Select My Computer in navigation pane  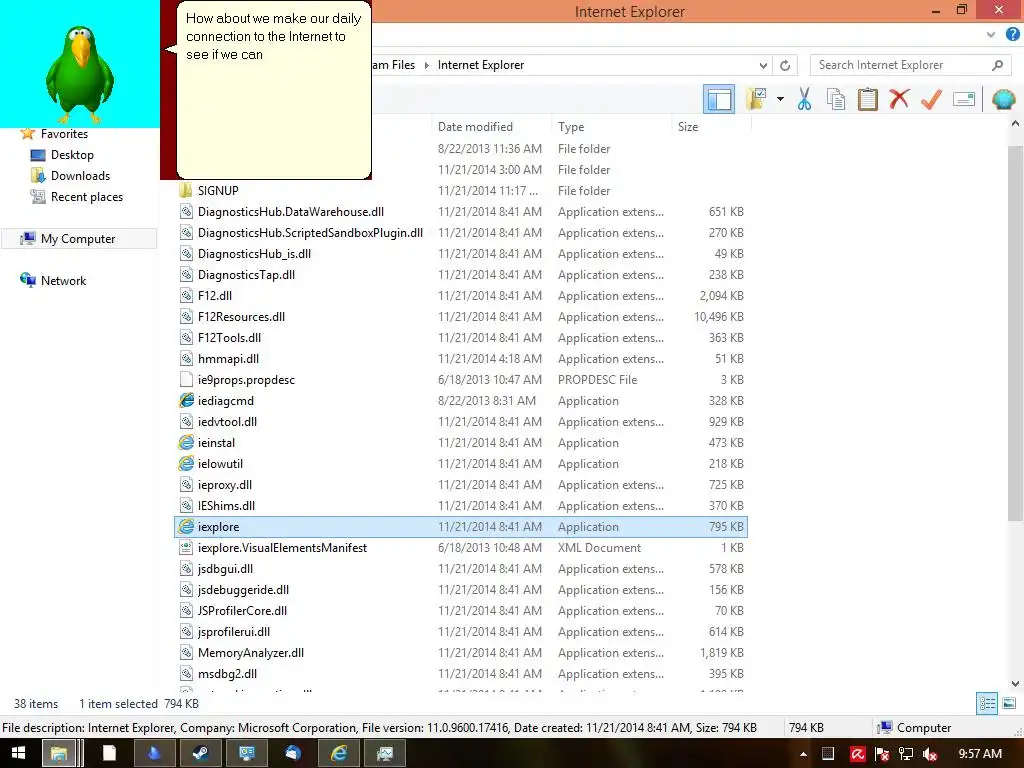point(78,239)
